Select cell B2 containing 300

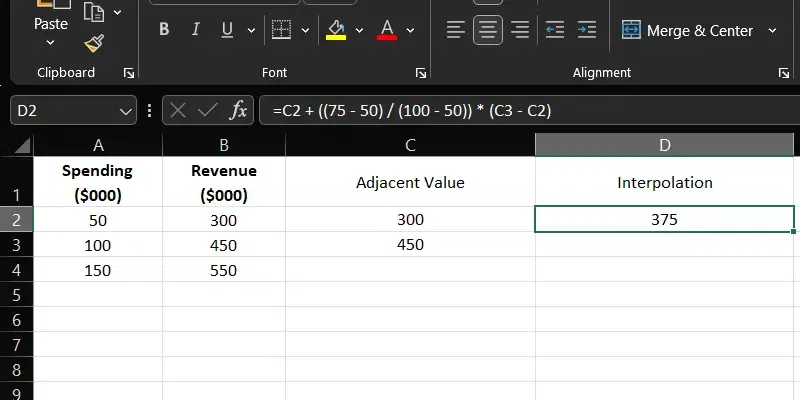click(224, 219)
